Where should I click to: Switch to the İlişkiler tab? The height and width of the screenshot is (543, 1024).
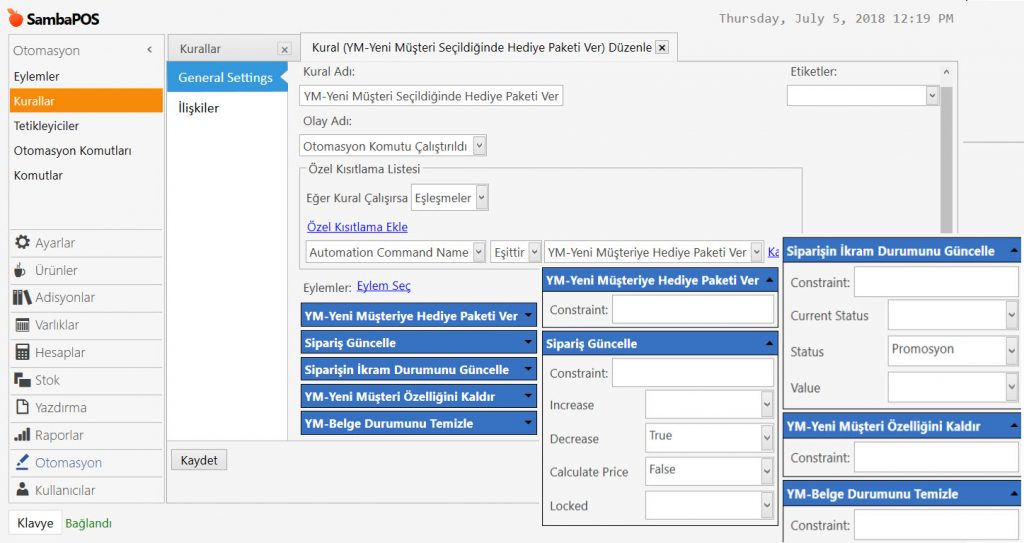(198, 108)
